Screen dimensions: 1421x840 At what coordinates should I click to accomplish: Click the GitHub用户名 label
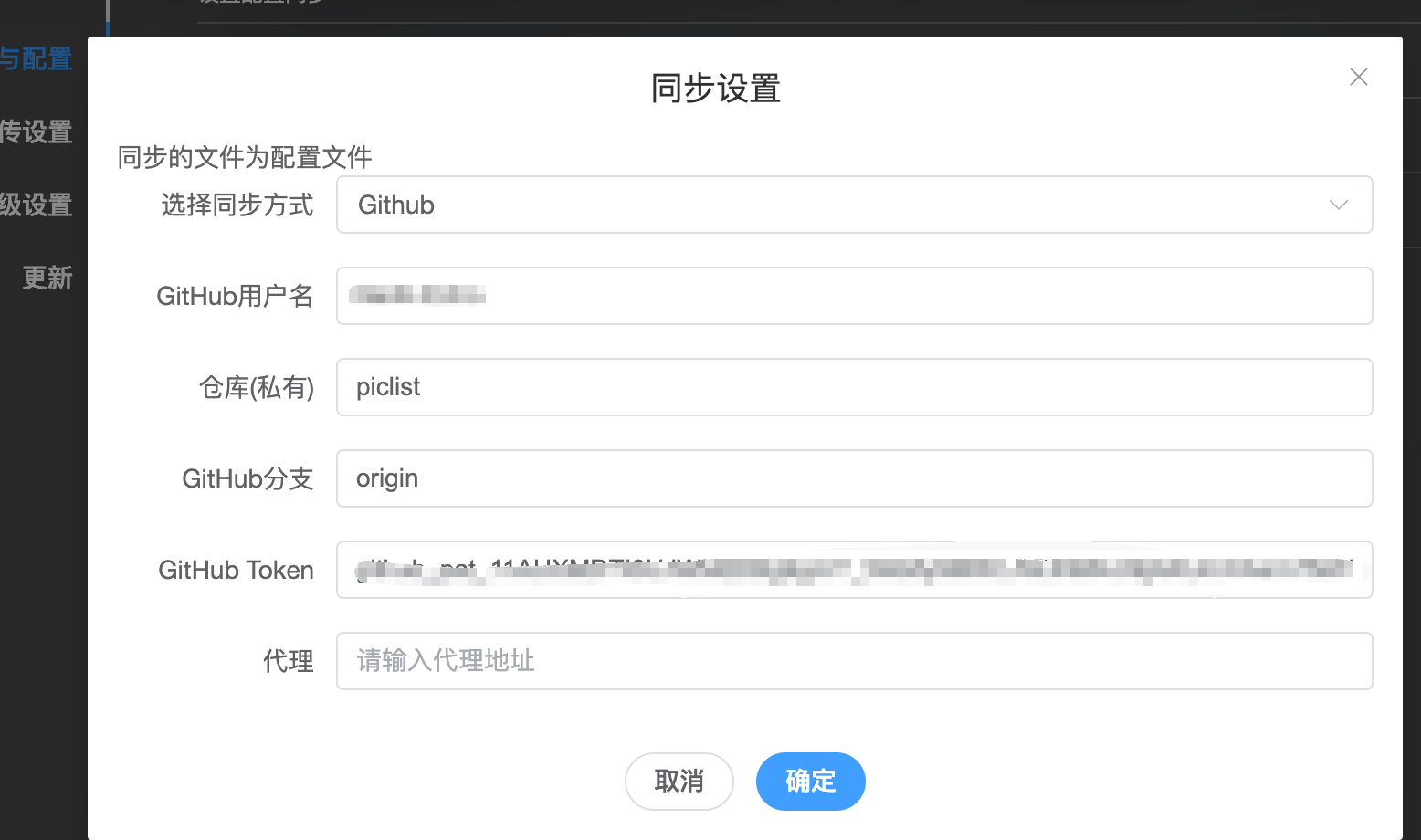tap(235, 296)
